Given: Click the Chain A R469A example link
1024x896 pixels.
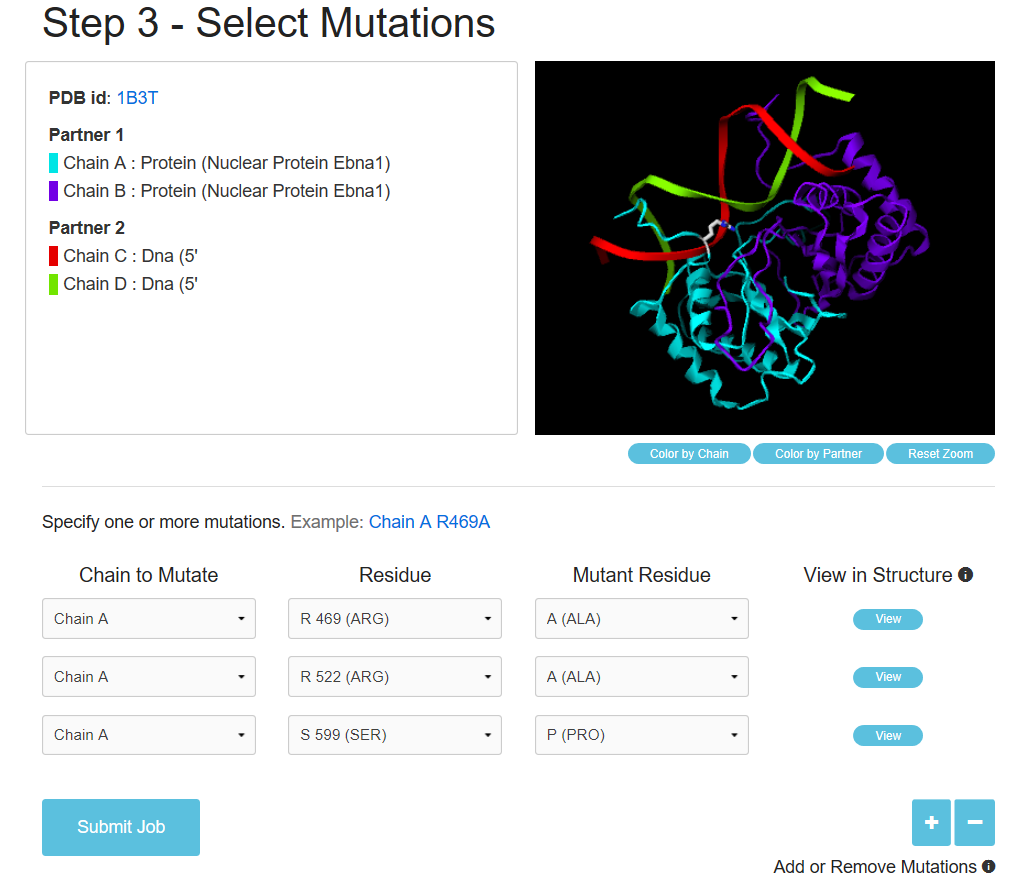Looking at the screenshot, I should (429, 522).
